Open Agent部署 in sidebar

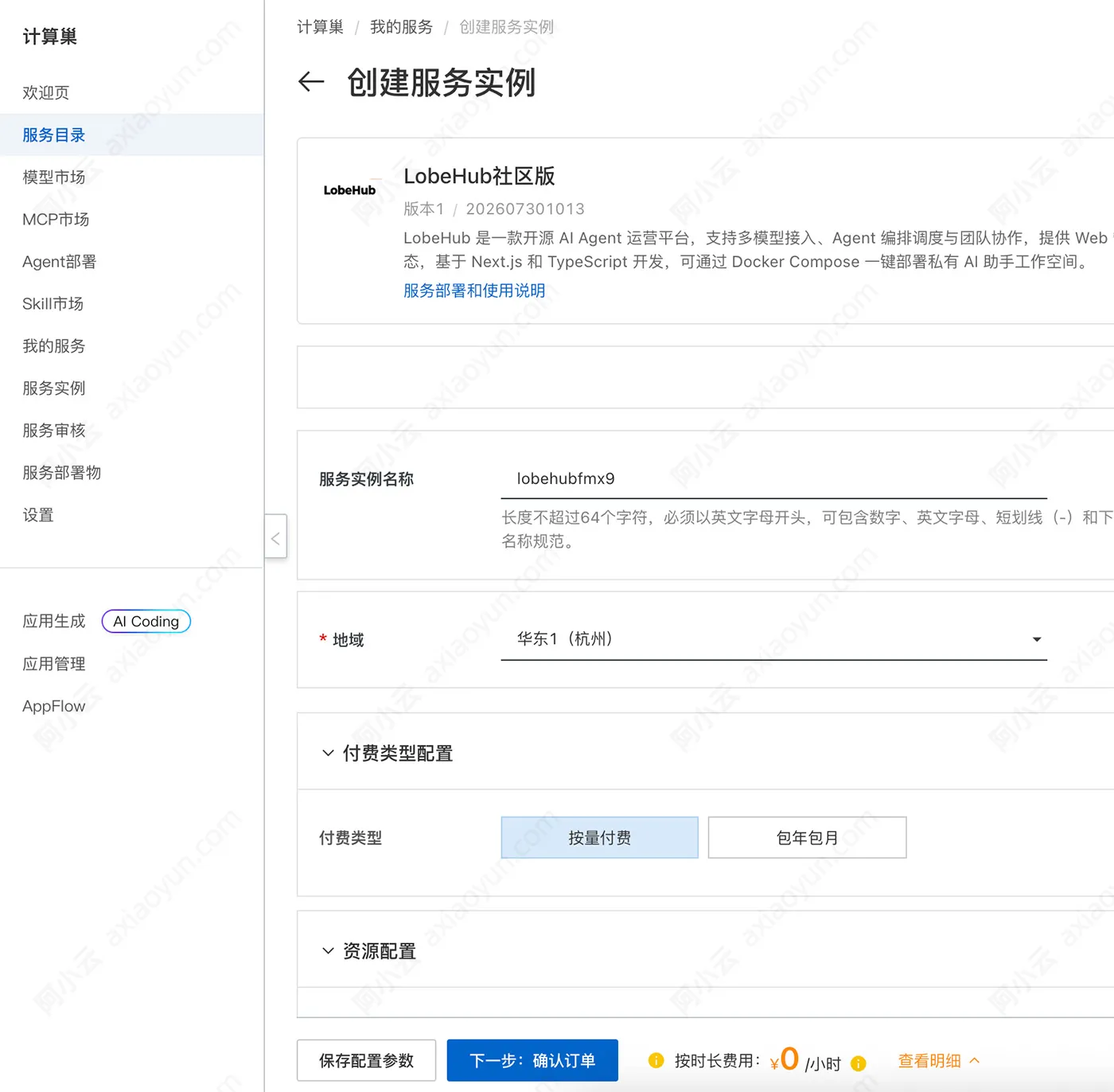(131, 261)
